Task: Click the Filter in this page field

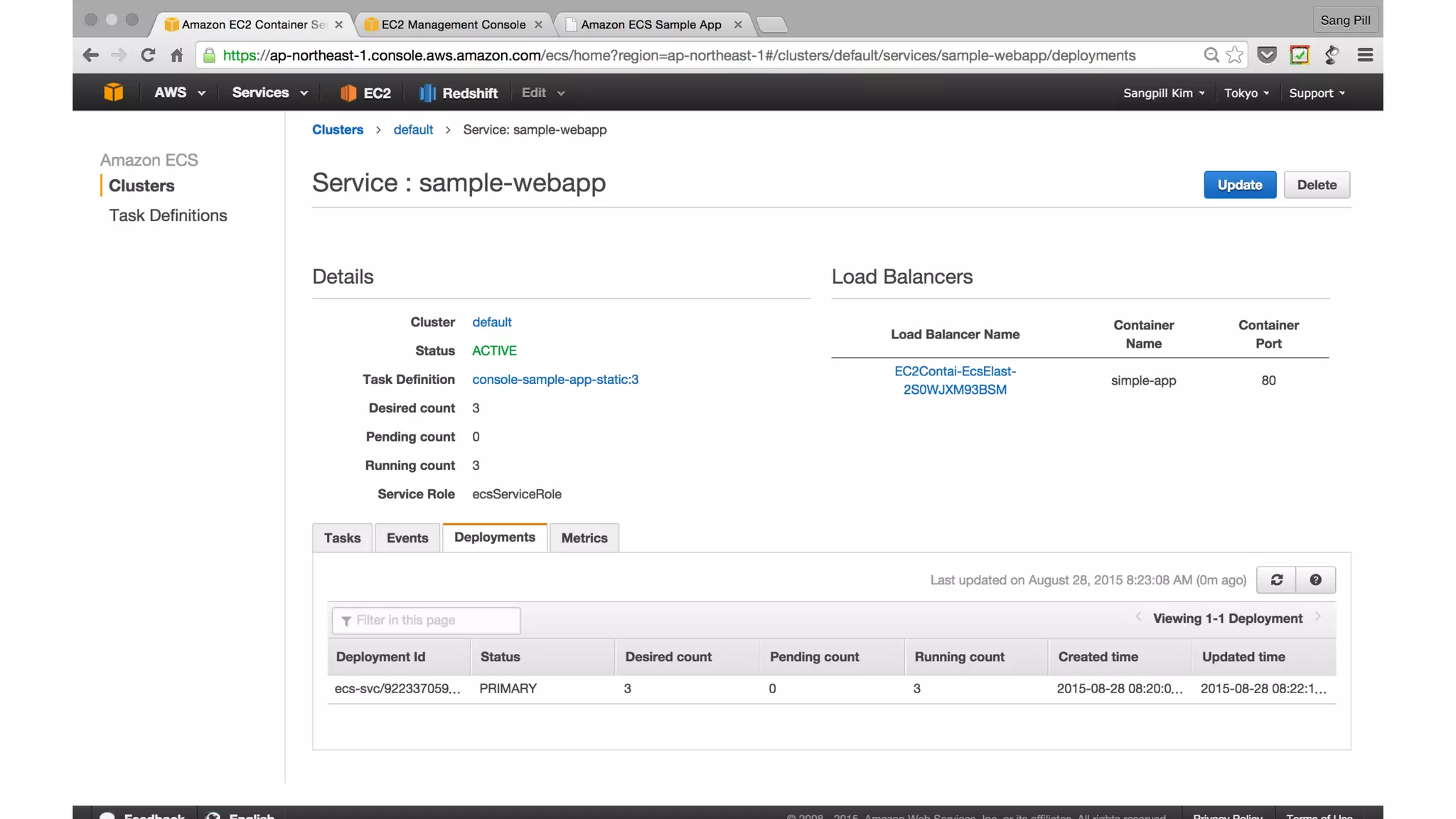Action: click(427, 621)
